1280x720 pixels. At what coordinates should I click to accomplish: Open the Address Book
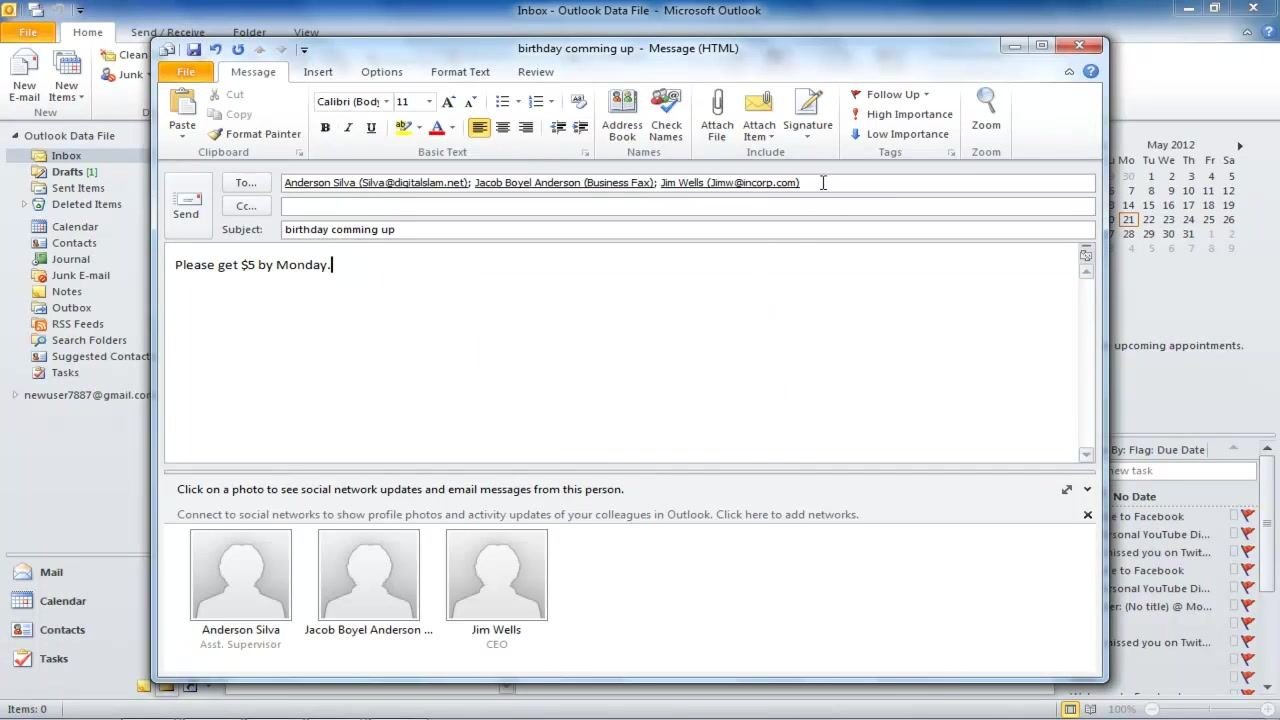point(622,116)
